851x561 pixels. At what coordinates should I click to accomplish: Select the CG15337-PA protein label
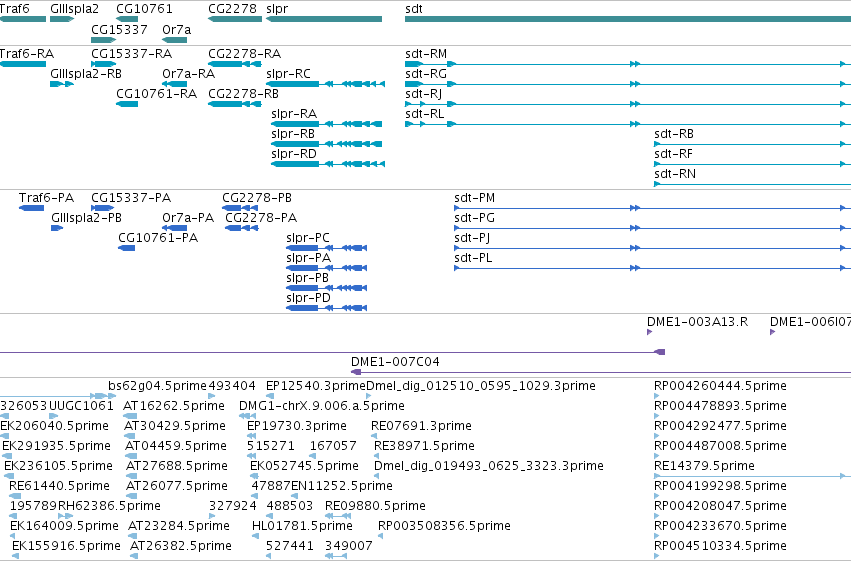(131, 198)
